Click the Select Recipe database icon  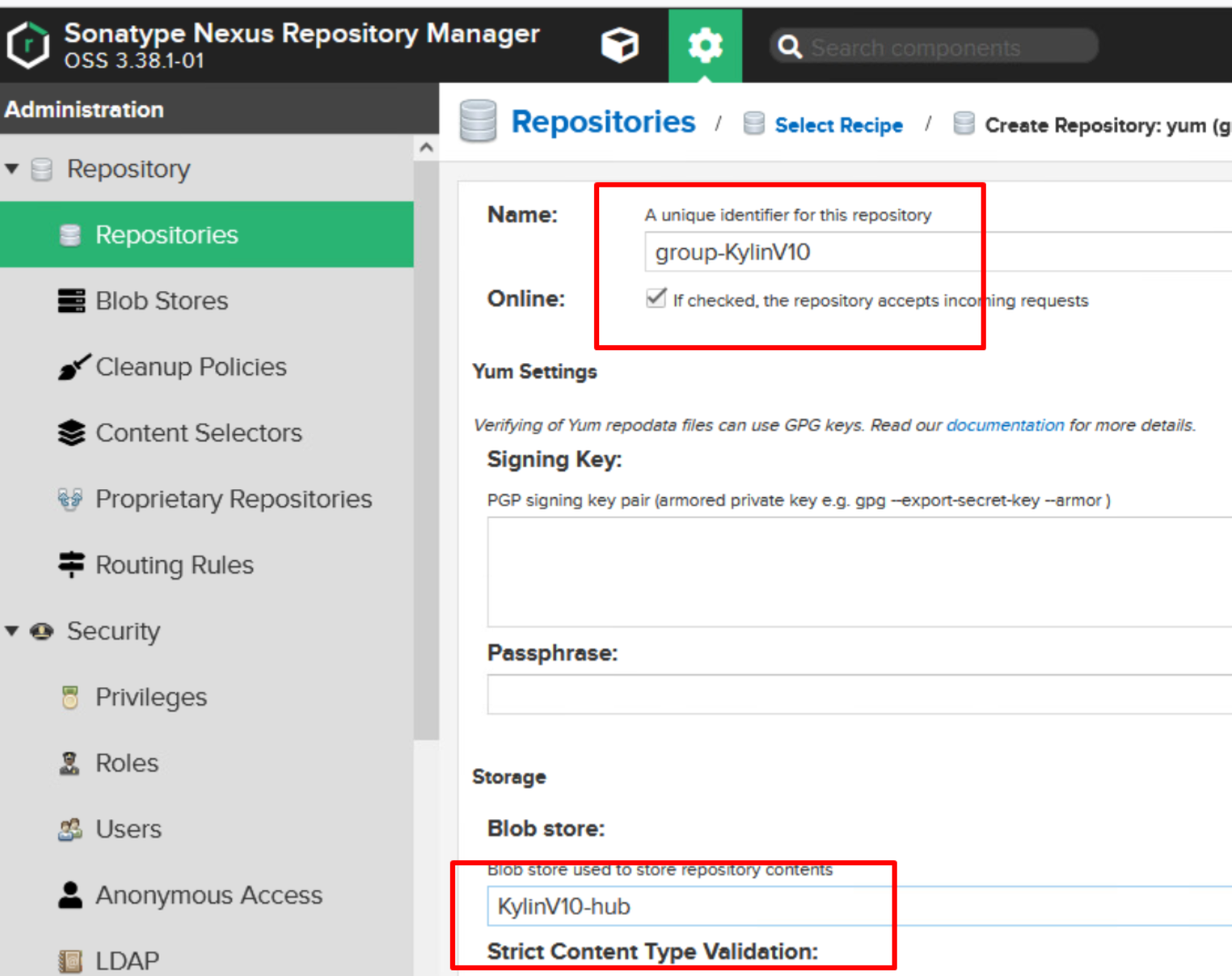tap(753, 124)
